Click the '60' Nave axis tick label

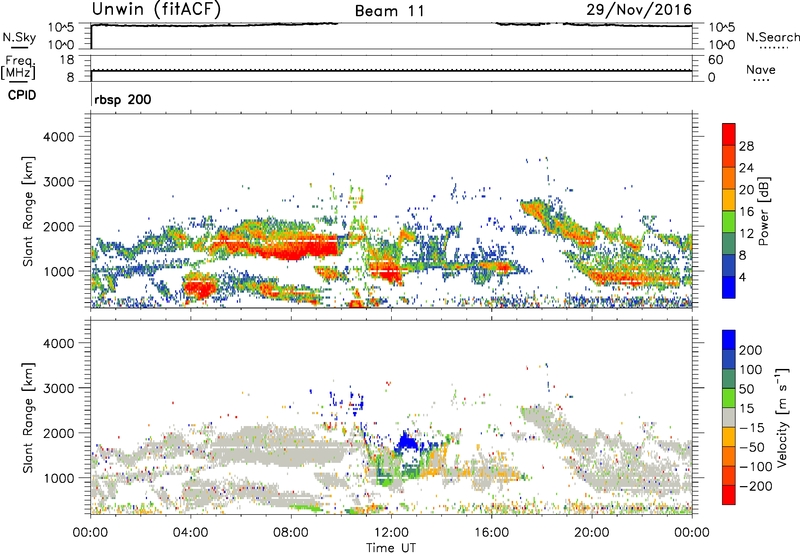pyautogui.click(x=715, y=60)
